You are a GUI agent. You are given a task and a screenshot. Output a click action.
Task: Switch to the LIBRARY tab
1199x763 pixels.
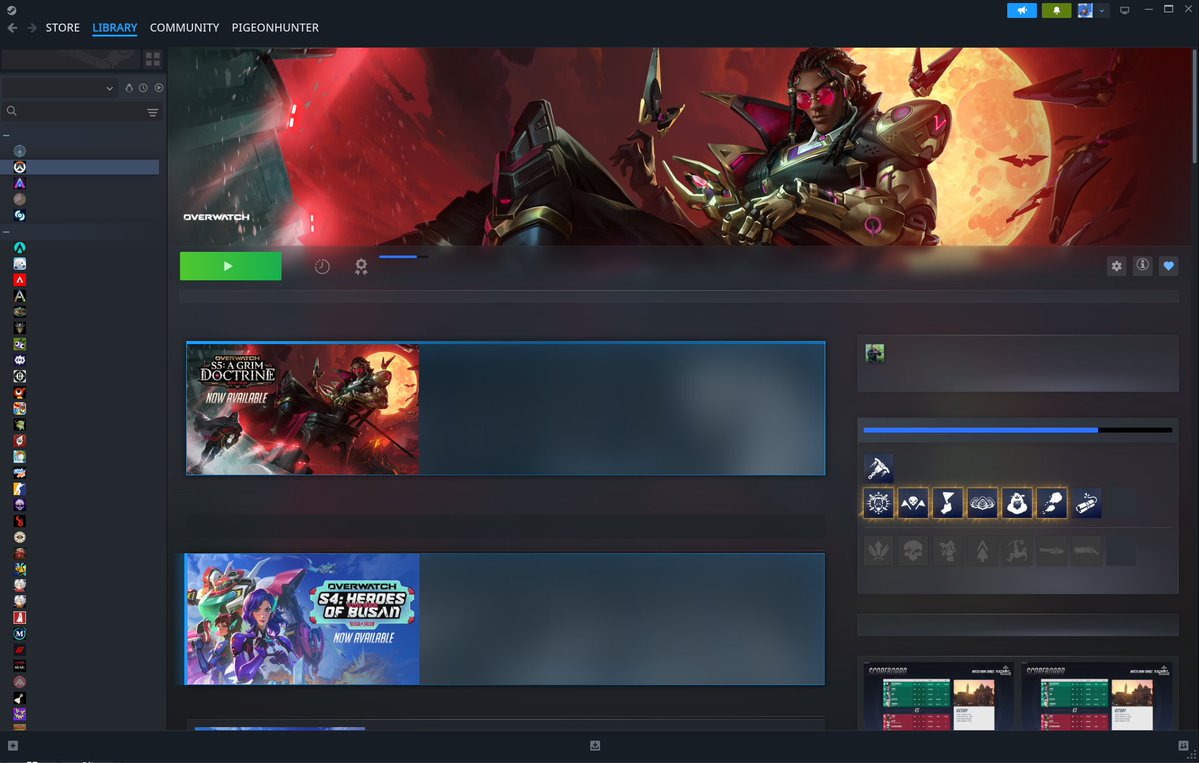[115, 28]
